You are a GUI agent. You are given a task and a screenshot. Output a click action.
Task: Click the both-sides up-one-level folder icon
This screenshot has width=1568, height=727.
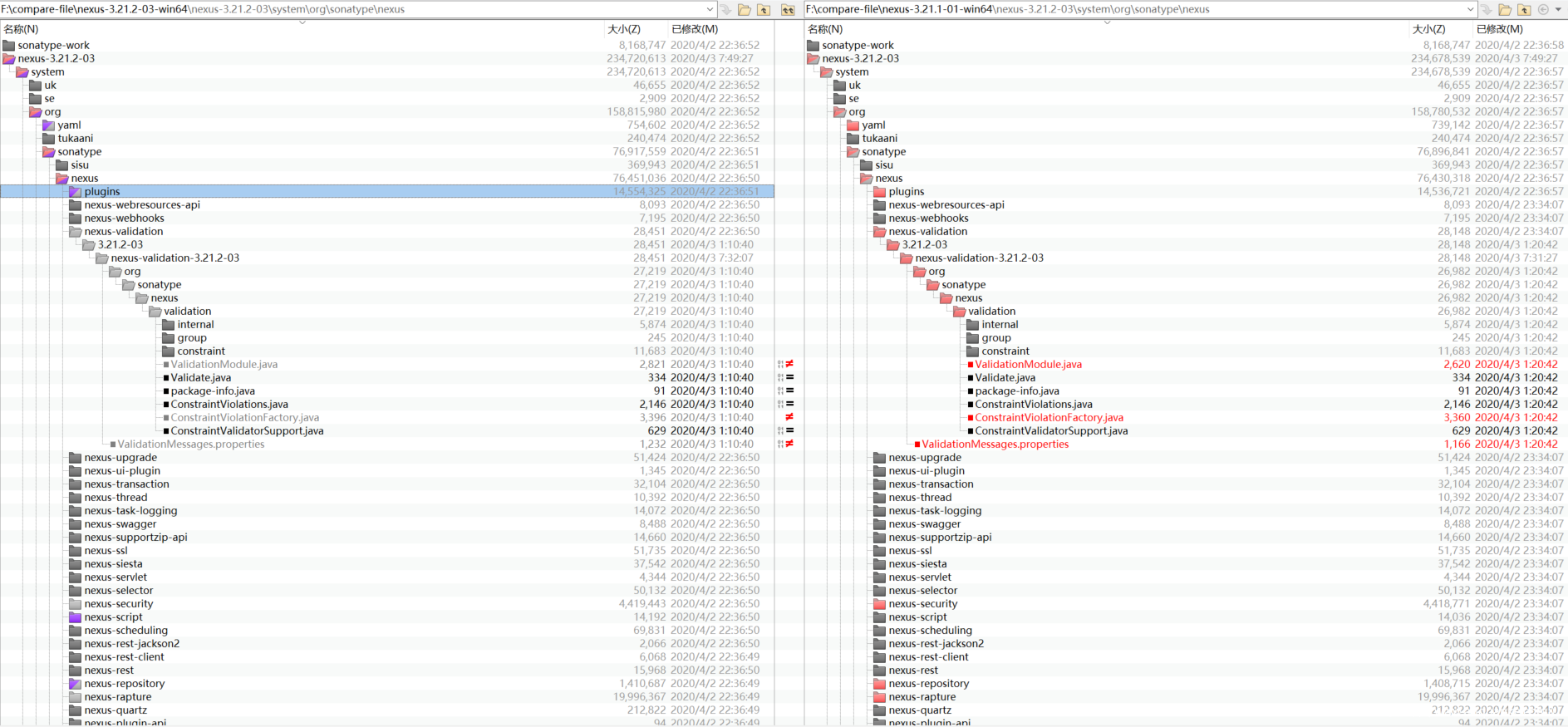(x=788, y=10)
